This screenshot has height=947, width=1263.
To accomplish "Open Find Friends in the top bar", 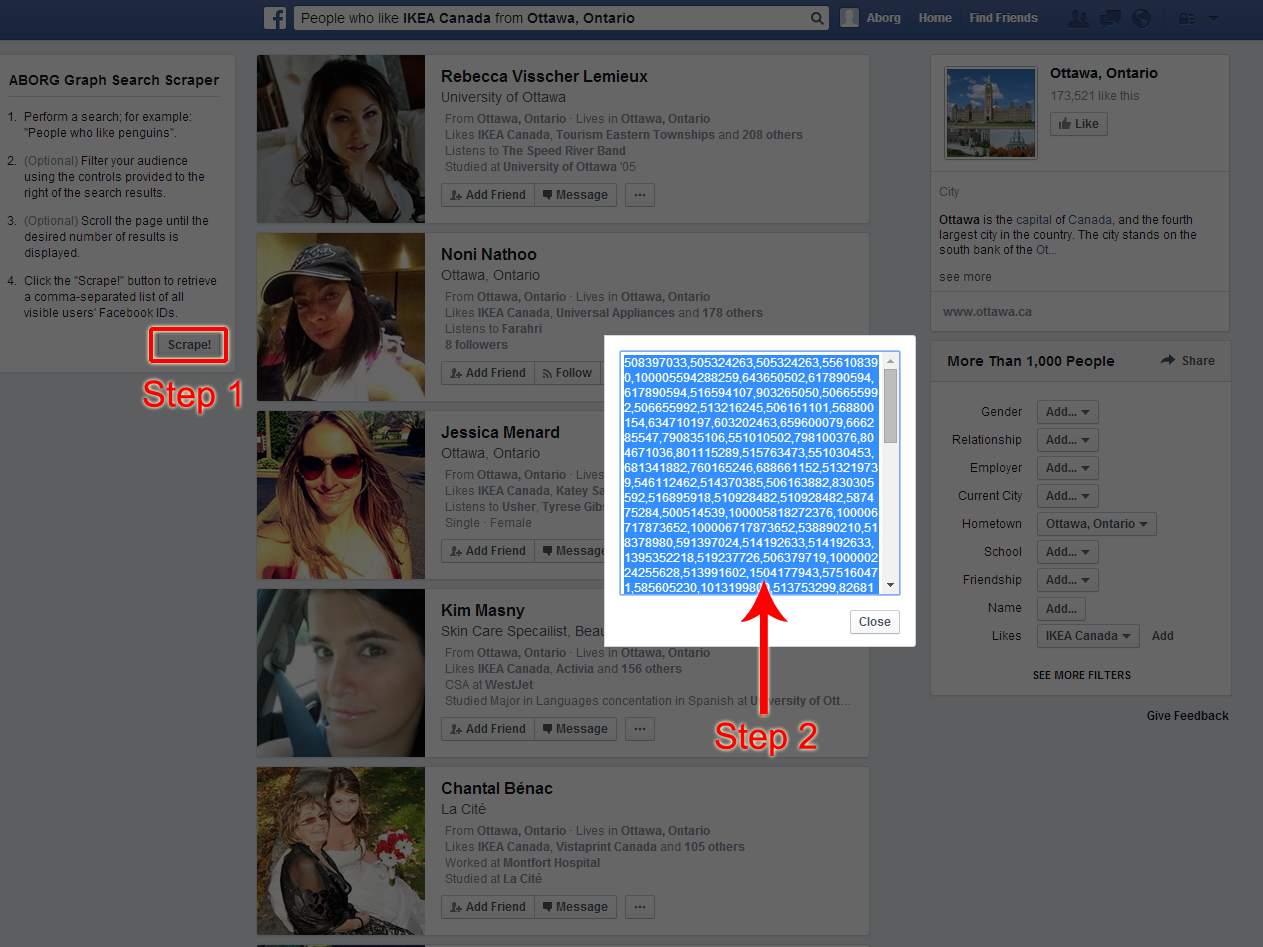I will 1003,18.
